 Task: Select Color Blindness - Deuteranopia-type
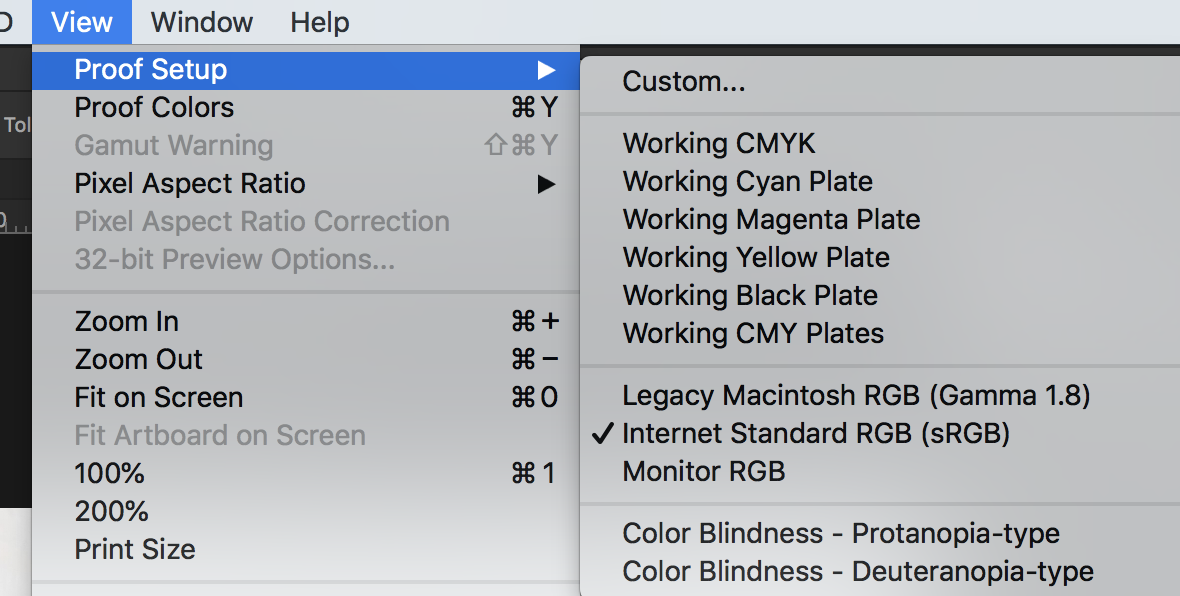(857, 572)
